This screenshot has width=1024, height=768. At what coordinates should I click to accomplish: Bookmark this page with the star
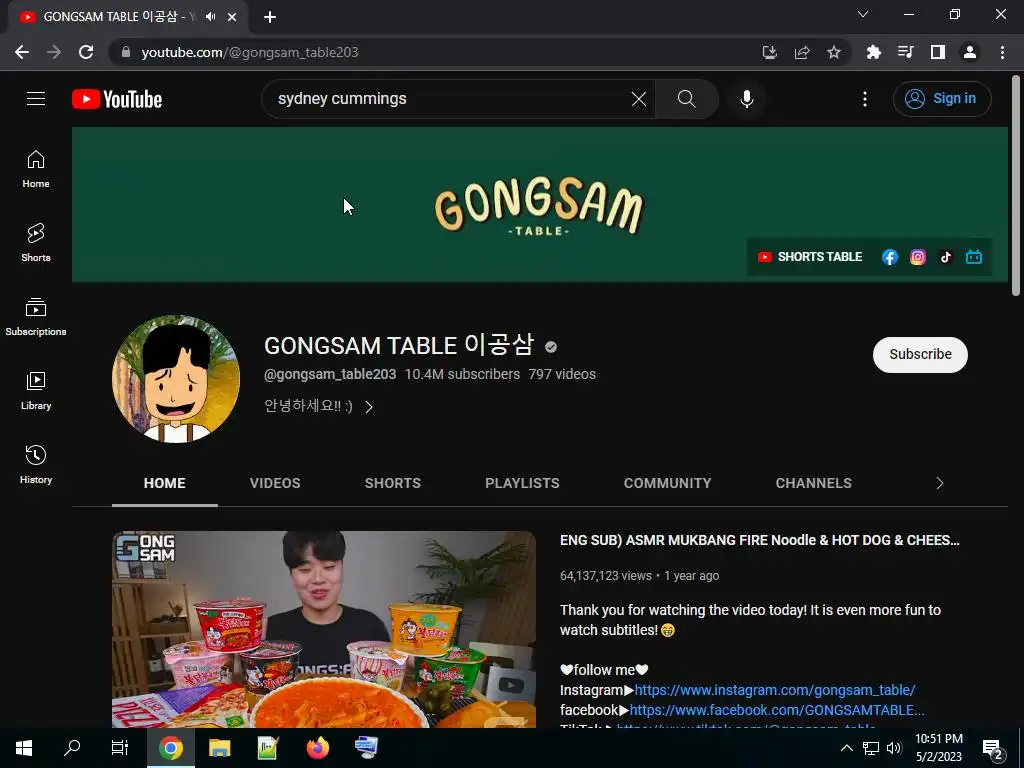pos(834,52)
